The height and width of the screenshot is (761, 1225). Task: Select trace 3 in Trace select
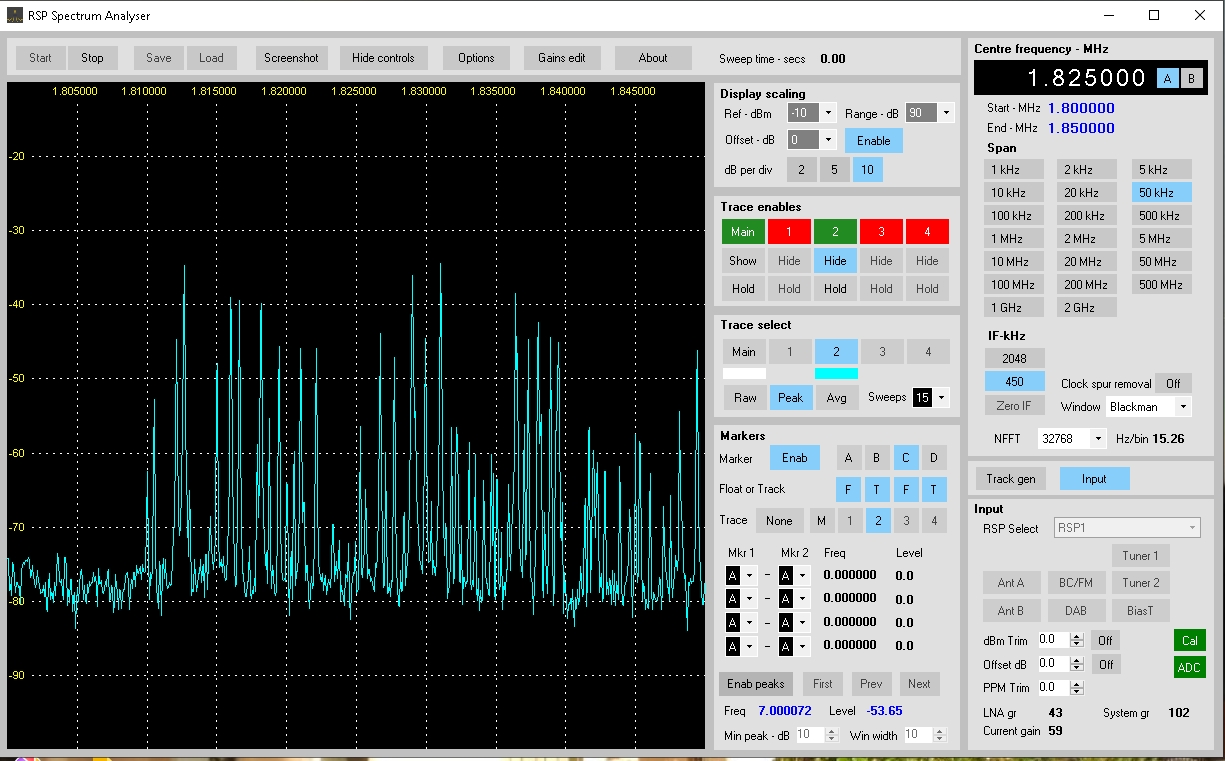(881, 352)
